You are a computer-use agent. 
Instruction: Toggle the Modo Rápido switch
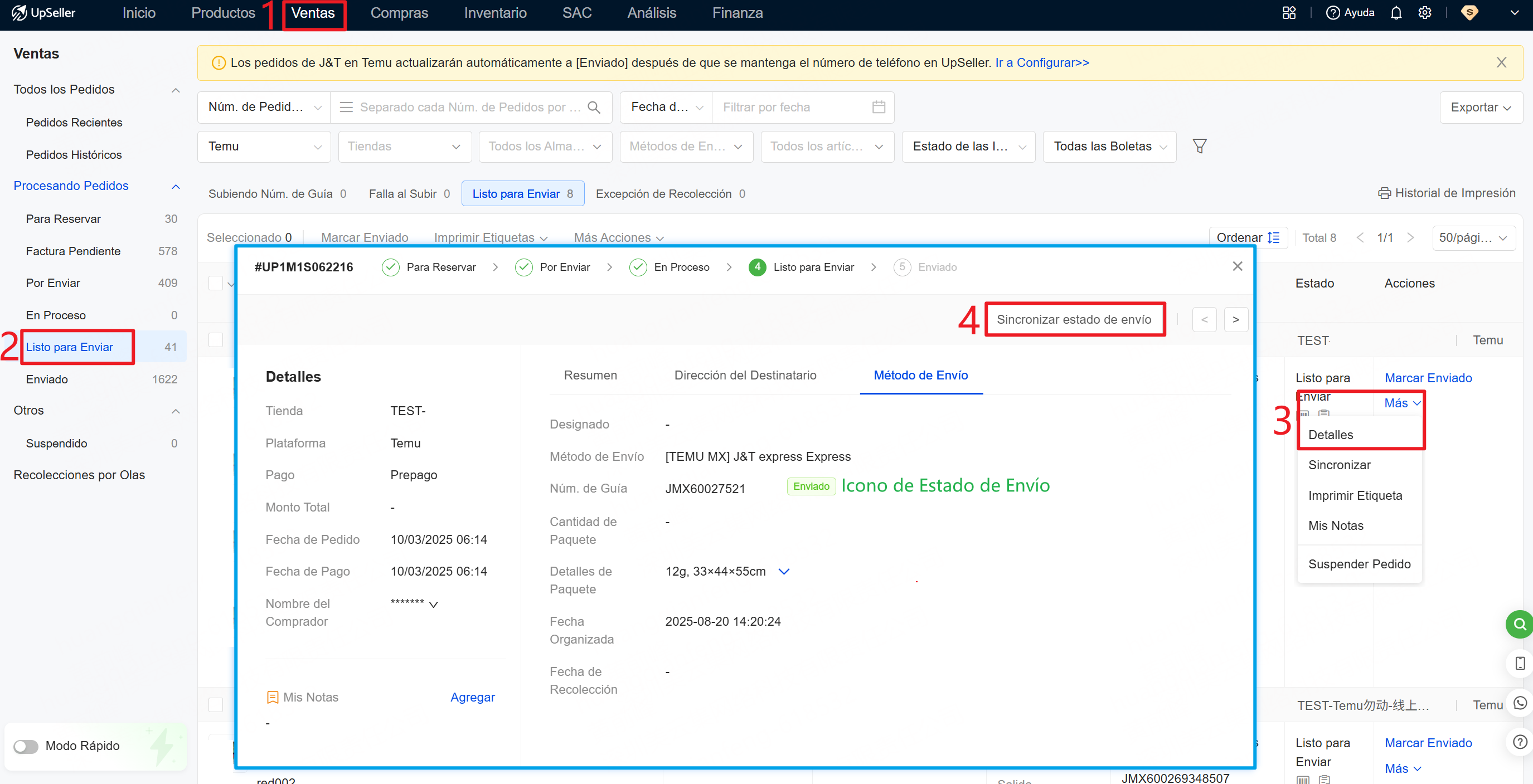click(x=26, y=746)
